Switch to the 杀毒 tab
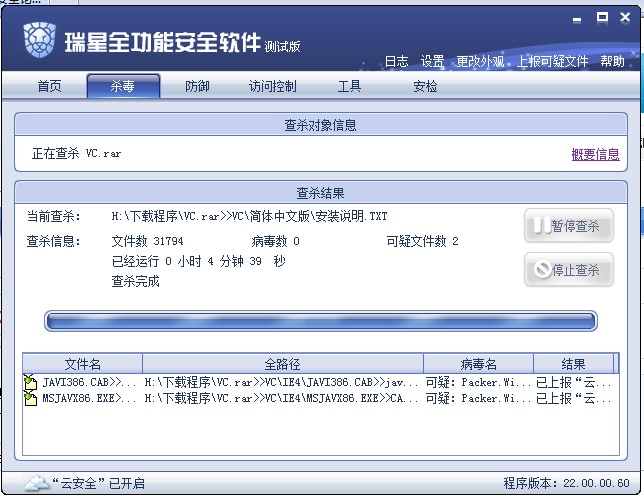 pyautogui.click(x=123, y=86)
